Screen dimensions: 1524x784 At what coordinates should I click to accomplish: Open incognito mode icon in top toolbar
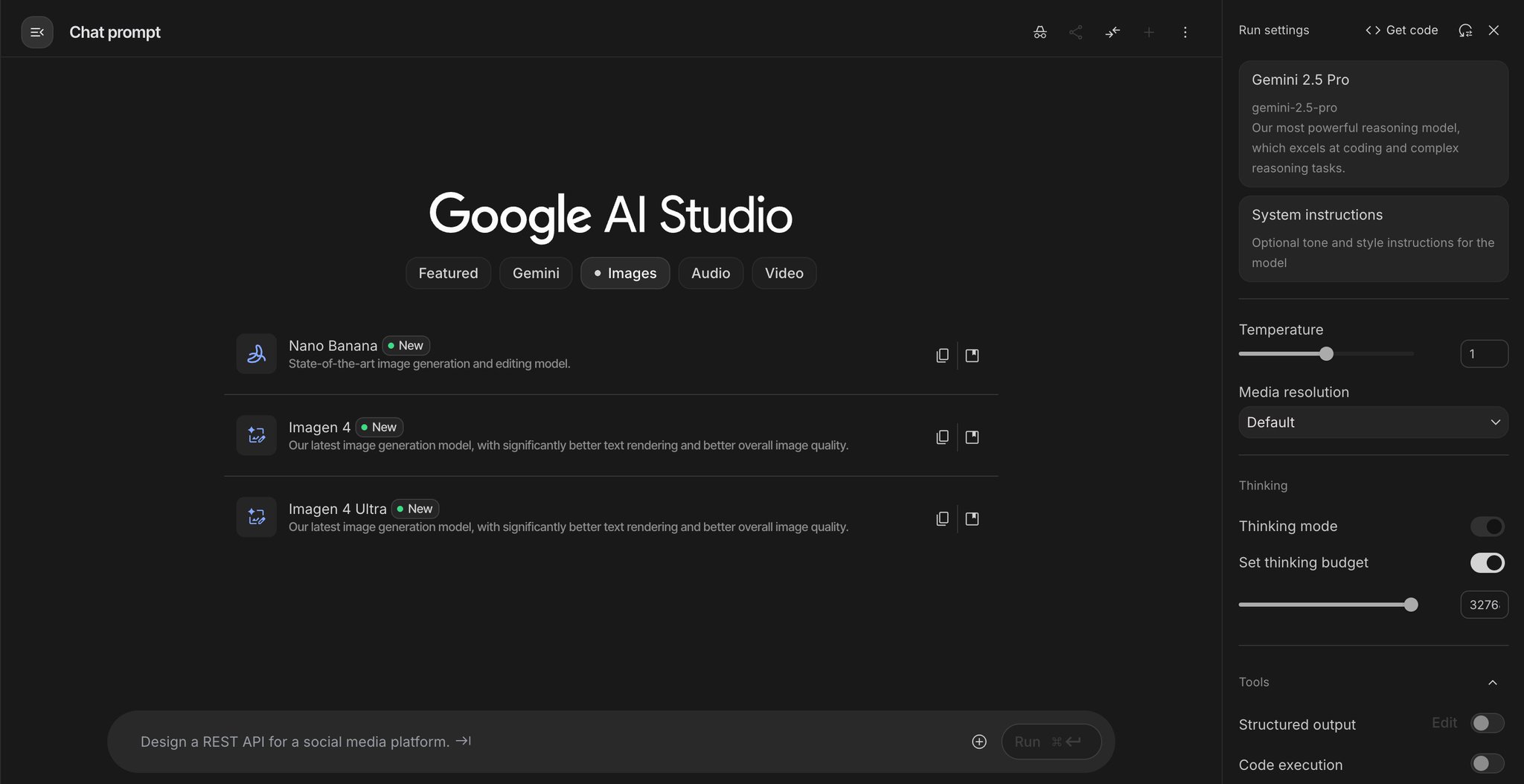click(x=1040, y=32)
